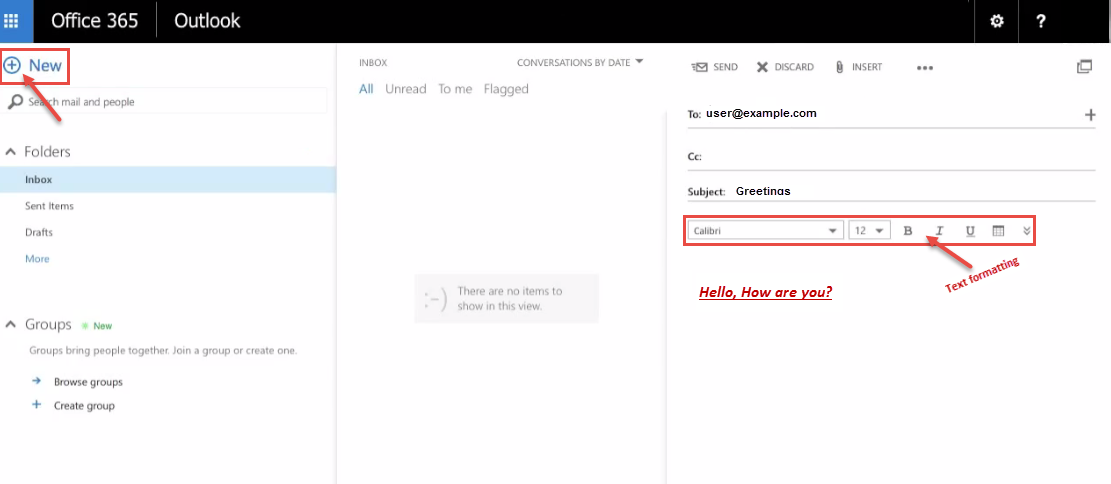Switch to the Flagged filter tab
Image resolution: width=1111 pixels, height=484 pixels.
(506, 89)
